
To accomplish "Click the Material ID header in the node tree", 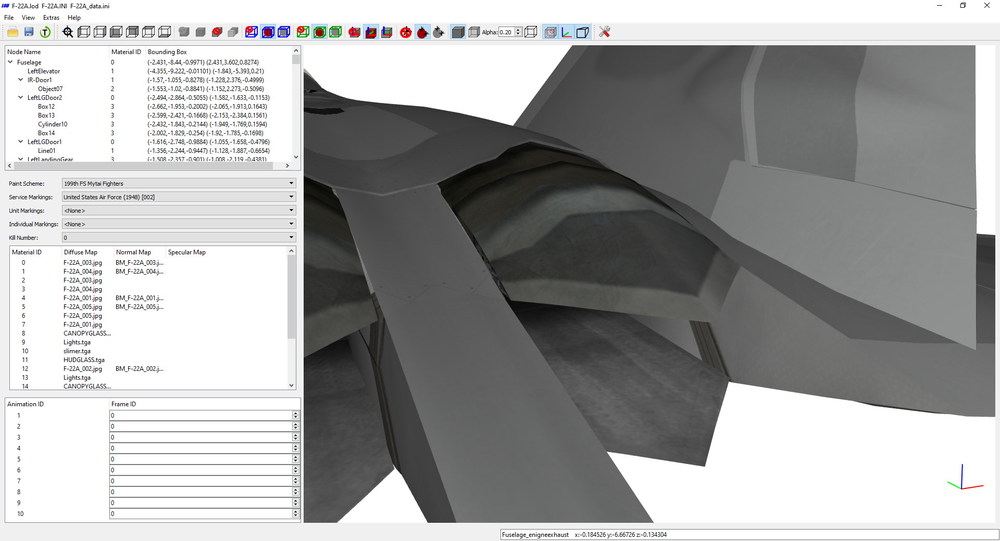I will pos(126,52).
